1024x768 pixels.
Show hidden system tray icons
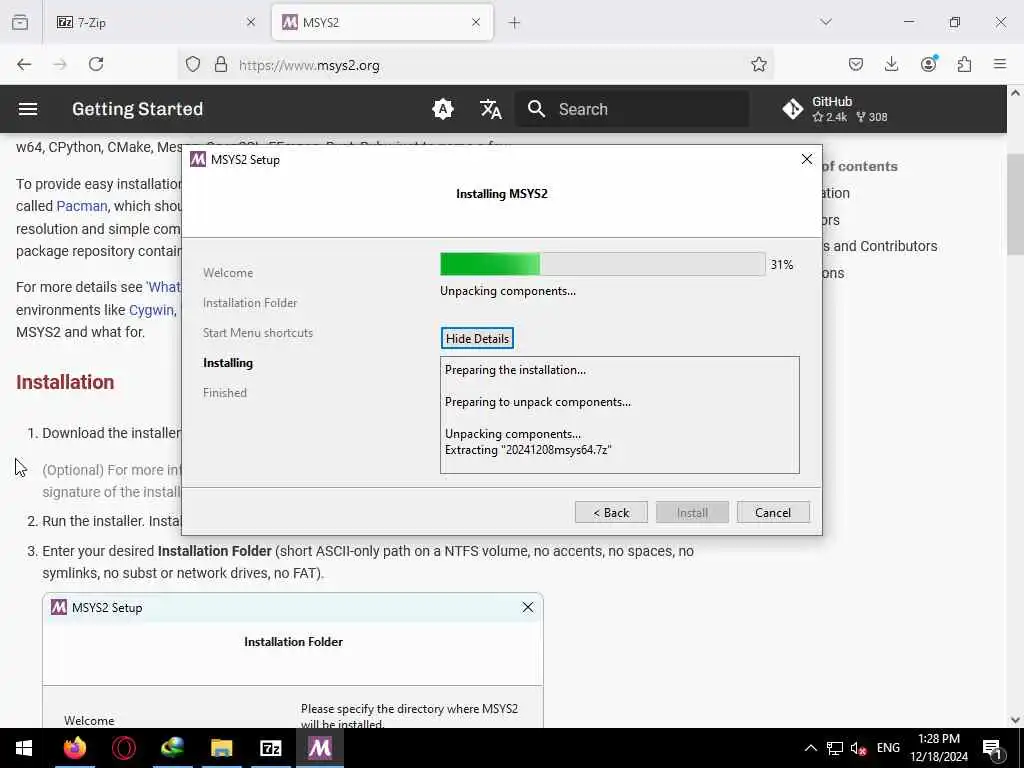coord(810,748)
